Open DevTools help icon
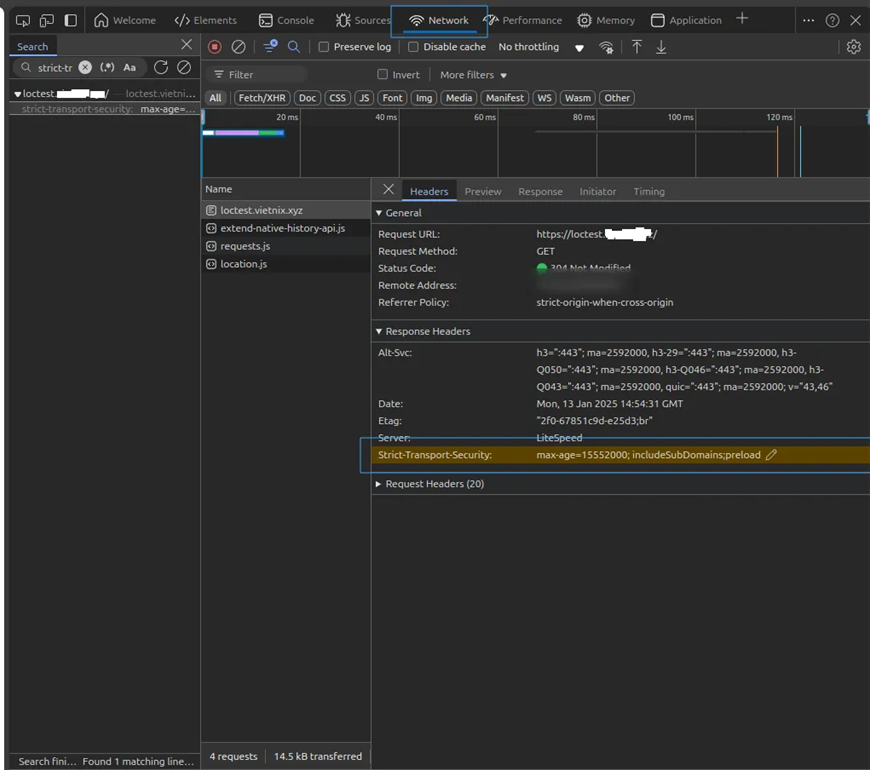 (x=832, y=21)
